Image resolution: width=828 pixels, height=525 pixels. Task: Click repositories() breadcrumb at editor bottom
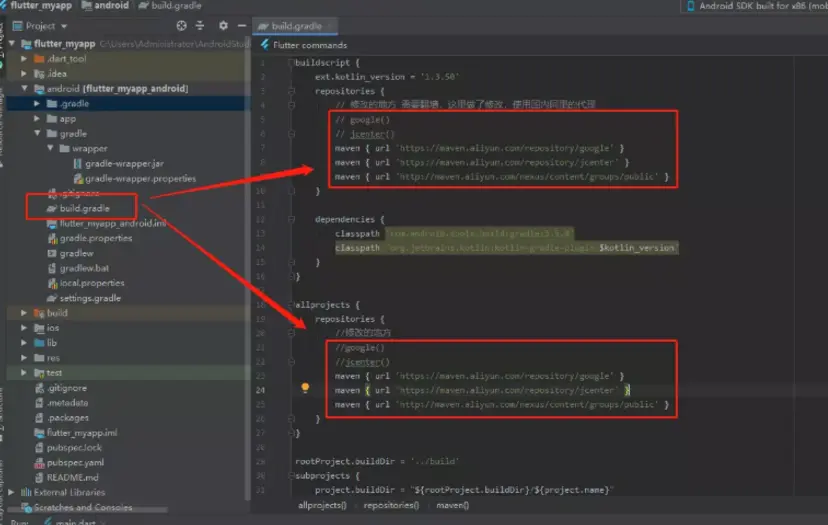pyautogui.click(x=391, y=505)
